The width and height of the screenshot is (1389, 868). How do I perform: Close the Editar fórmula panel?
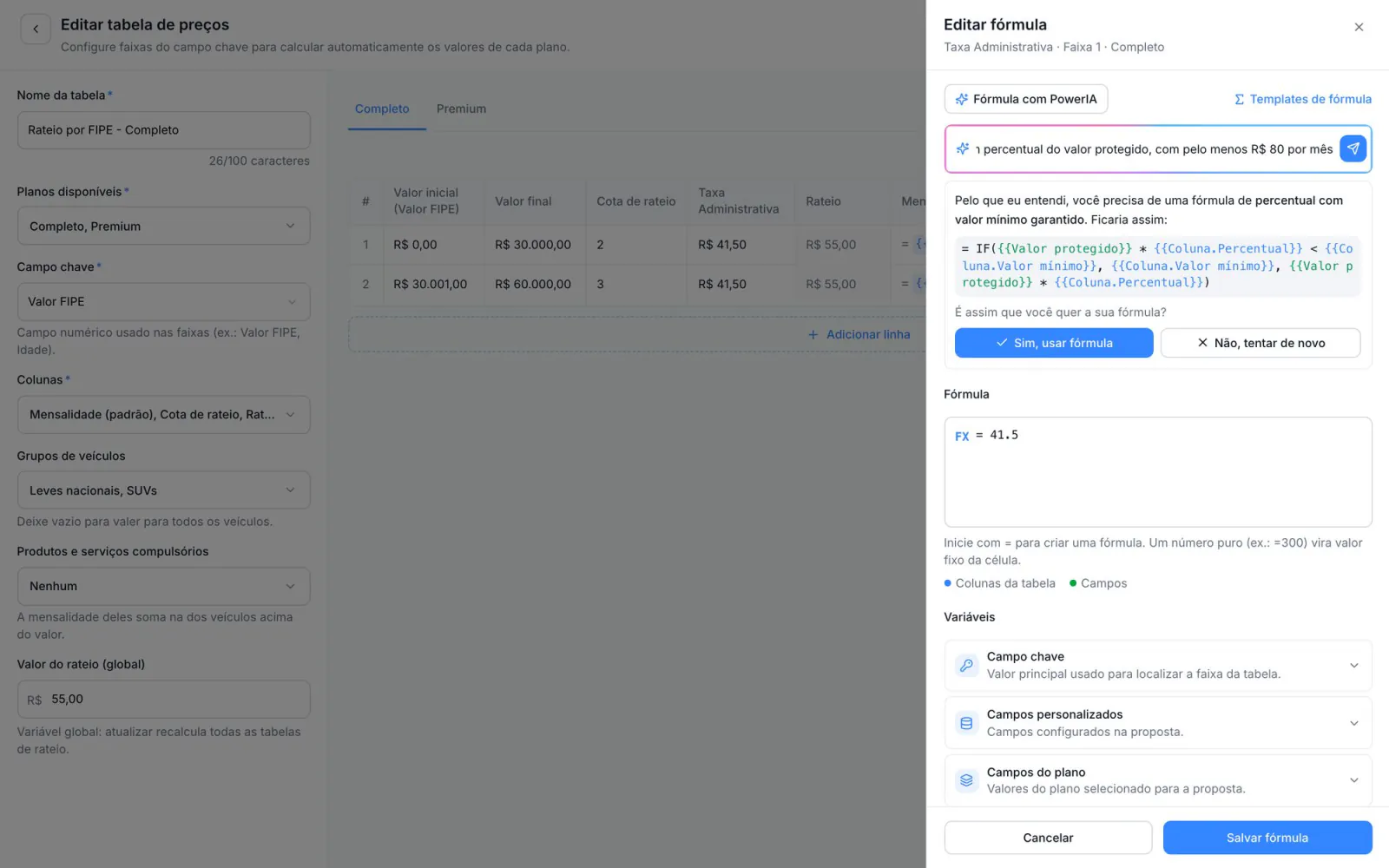point(1359,28)
